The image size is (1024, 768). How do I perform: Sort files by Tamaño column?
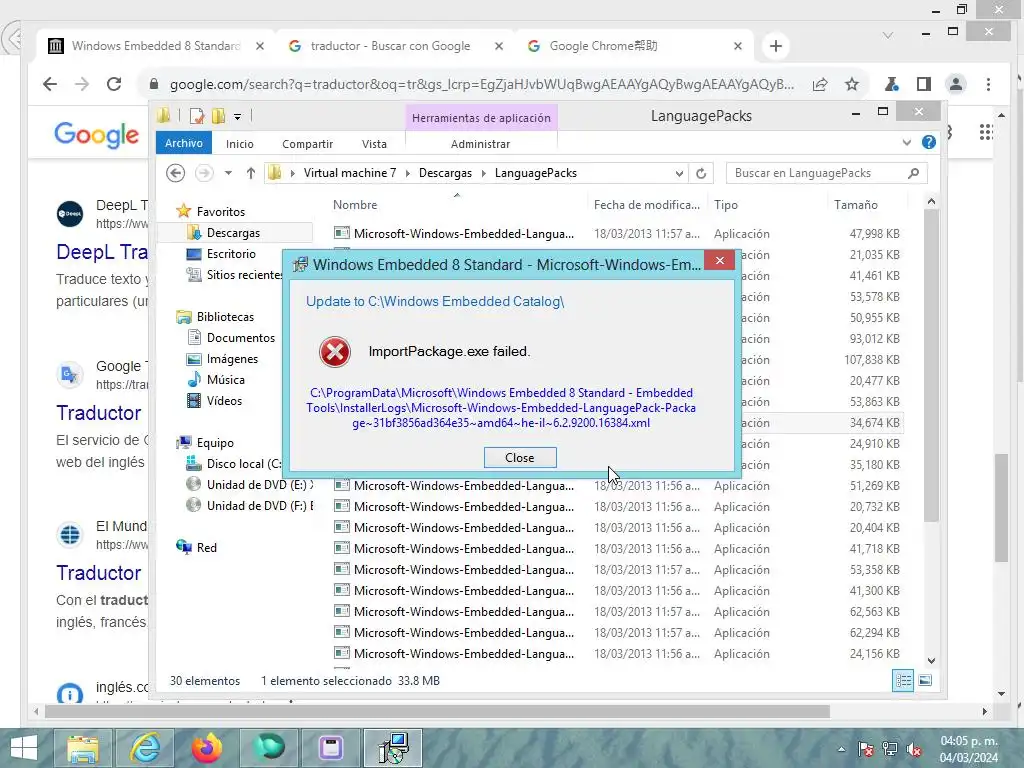coord(856,204)
